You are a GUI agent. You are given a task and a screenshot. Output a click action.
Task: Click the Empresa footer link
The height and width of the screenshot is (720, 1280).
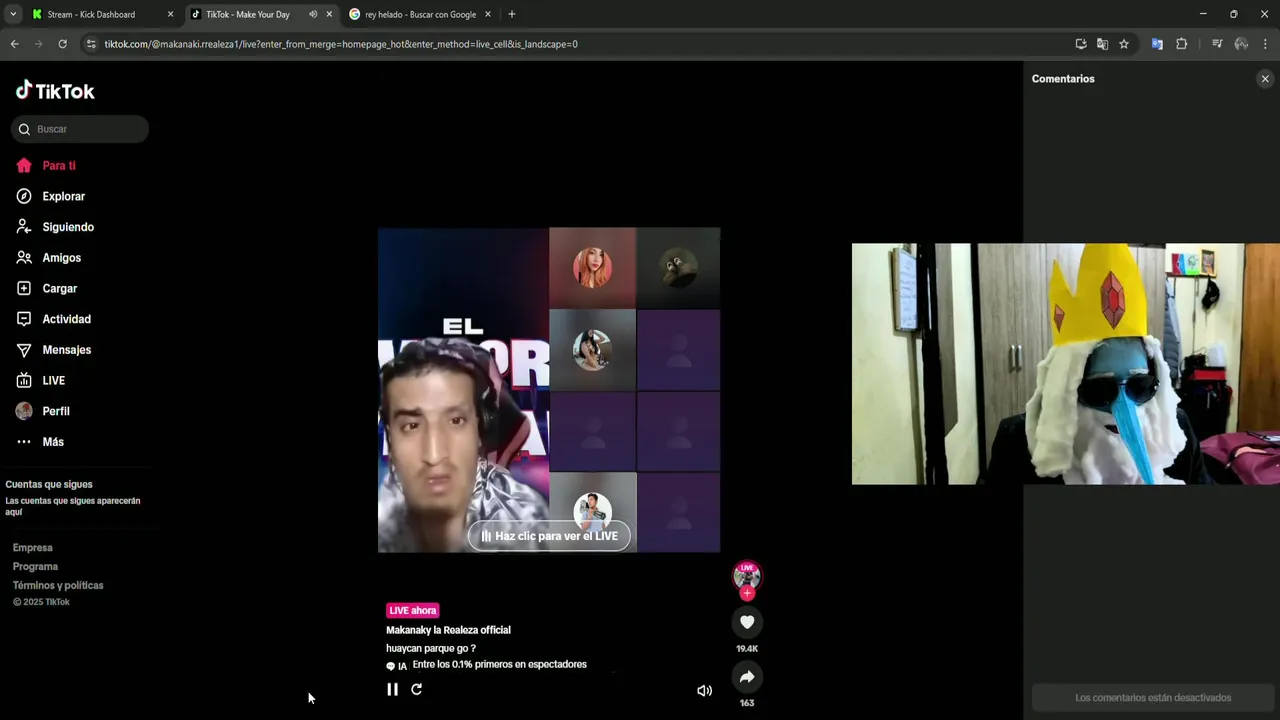pyautogui.click(x=33, y=548)
